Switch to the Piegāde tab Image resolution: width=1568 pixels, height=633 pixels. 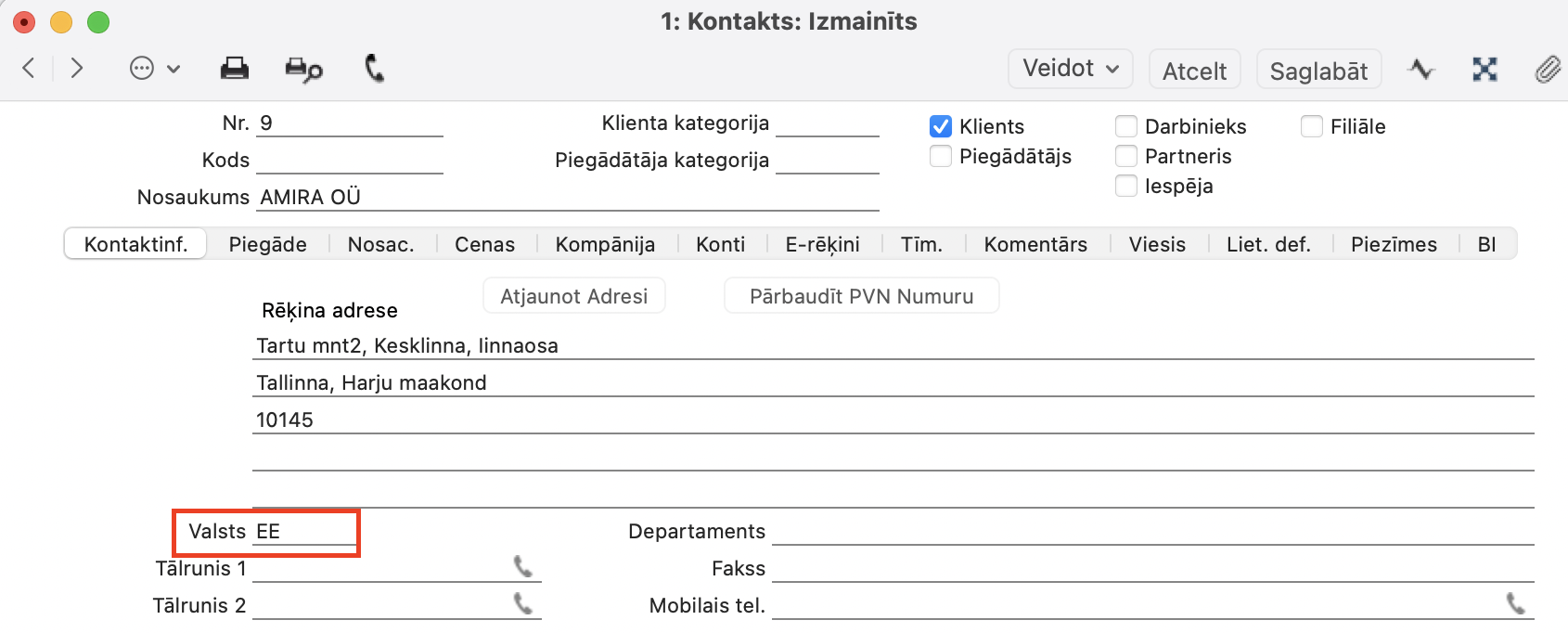pyautogui.click(x=267, y=244)
